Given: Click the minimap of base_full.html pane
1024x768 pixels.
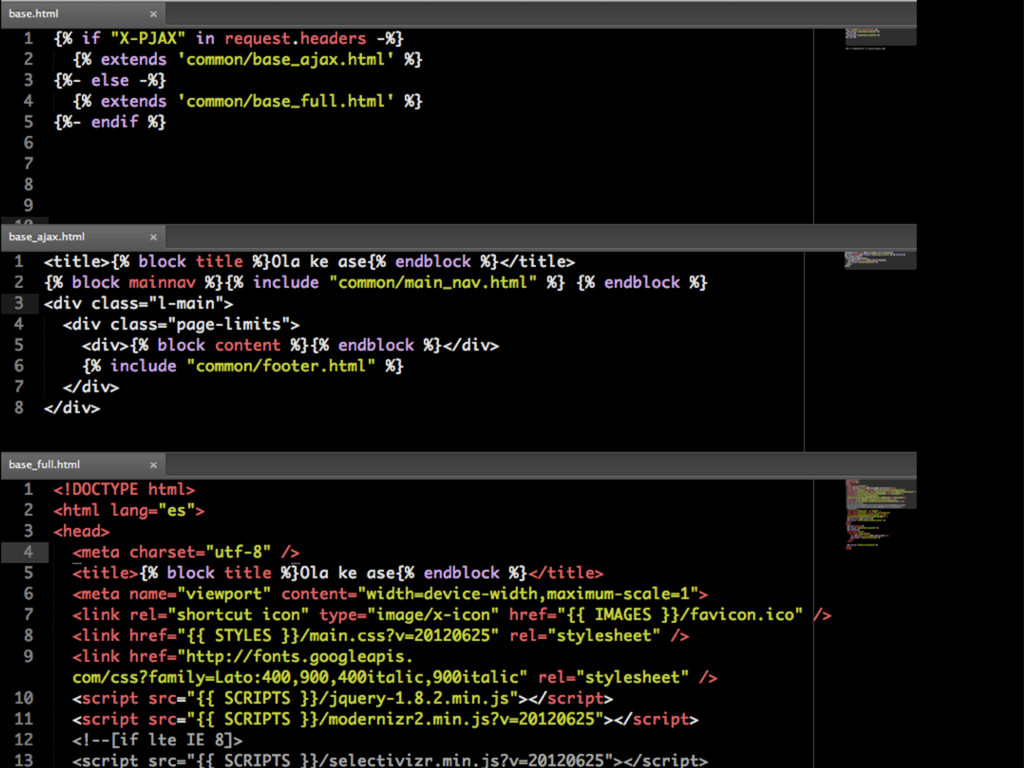Looking at the screenshot, I should tap(880, 515).
